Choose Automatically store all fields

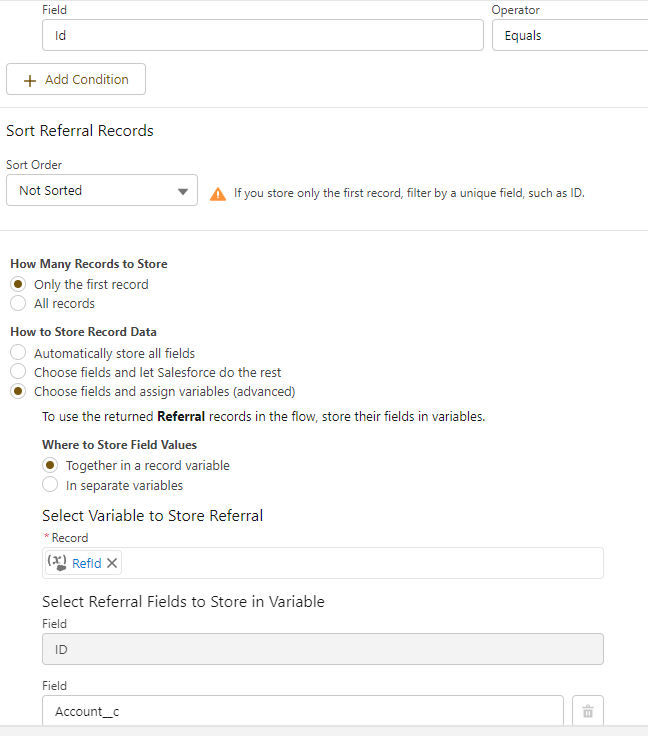[x=18, y=353]
